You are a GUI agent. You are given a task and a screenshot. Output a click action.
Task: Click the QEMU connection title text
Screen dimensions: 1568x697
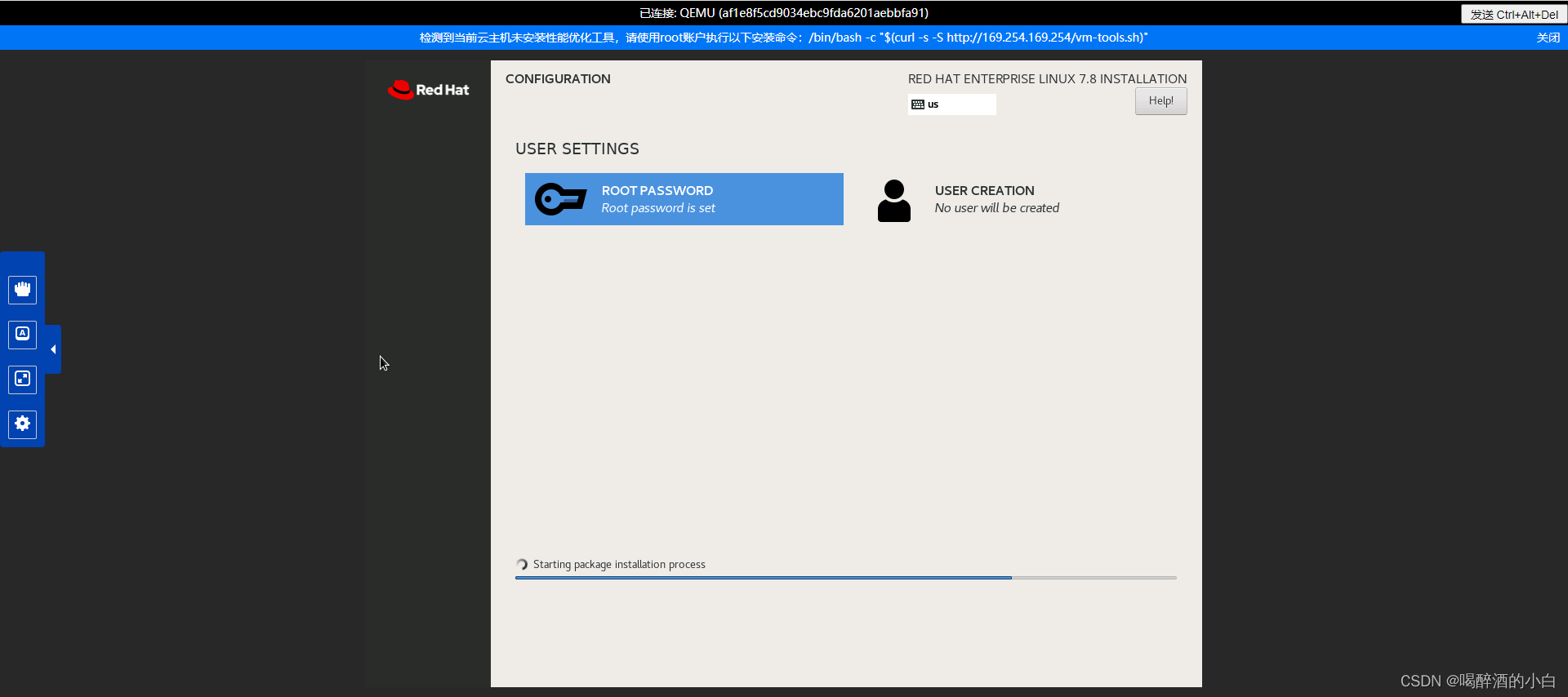coord(784,13)
